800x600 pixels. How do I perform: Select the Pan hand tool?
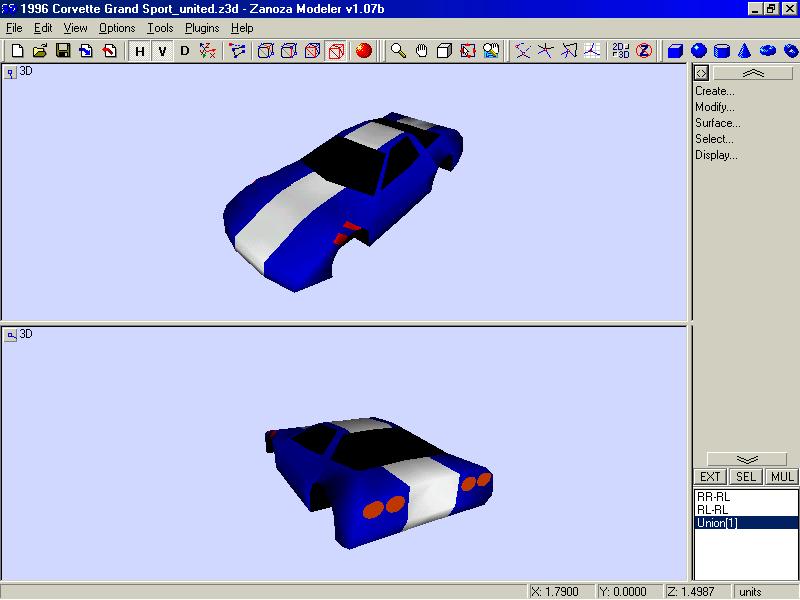(x=421, y=51)
